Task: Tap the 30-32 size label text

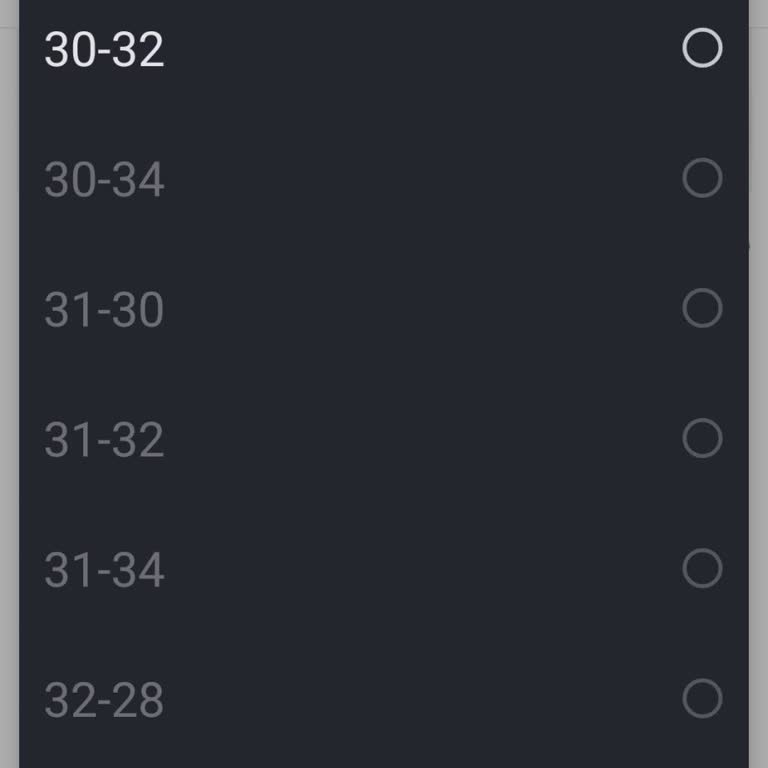Action: 104,49
